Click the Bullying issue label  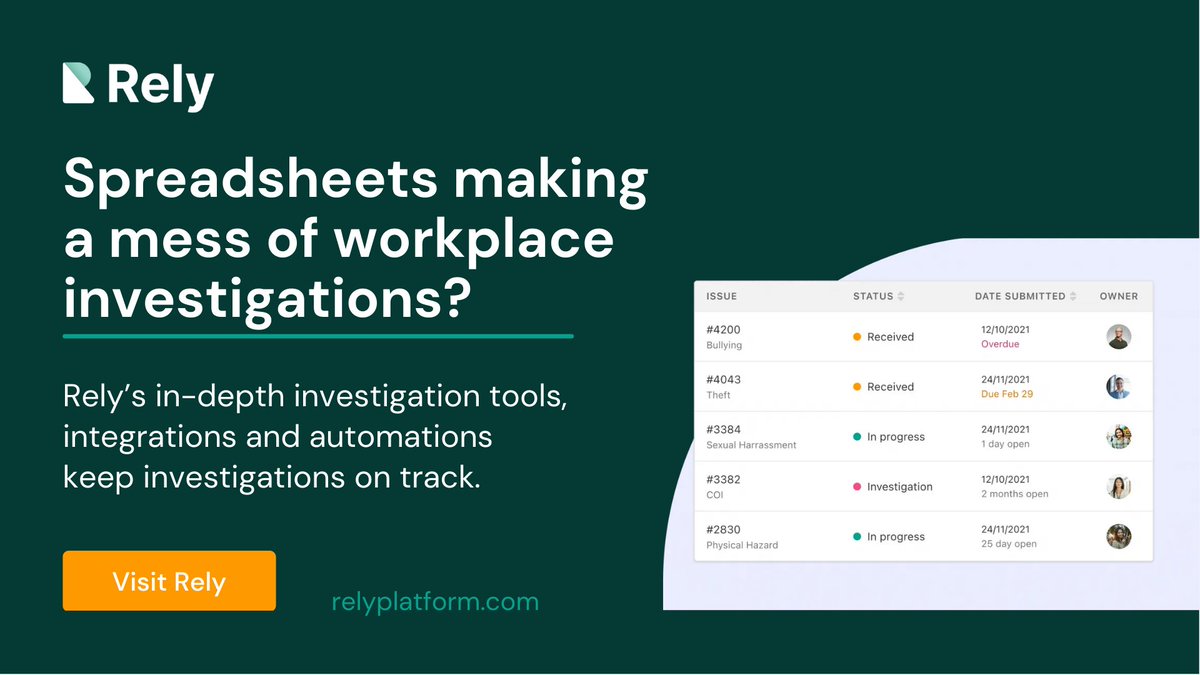click(724, 345)
